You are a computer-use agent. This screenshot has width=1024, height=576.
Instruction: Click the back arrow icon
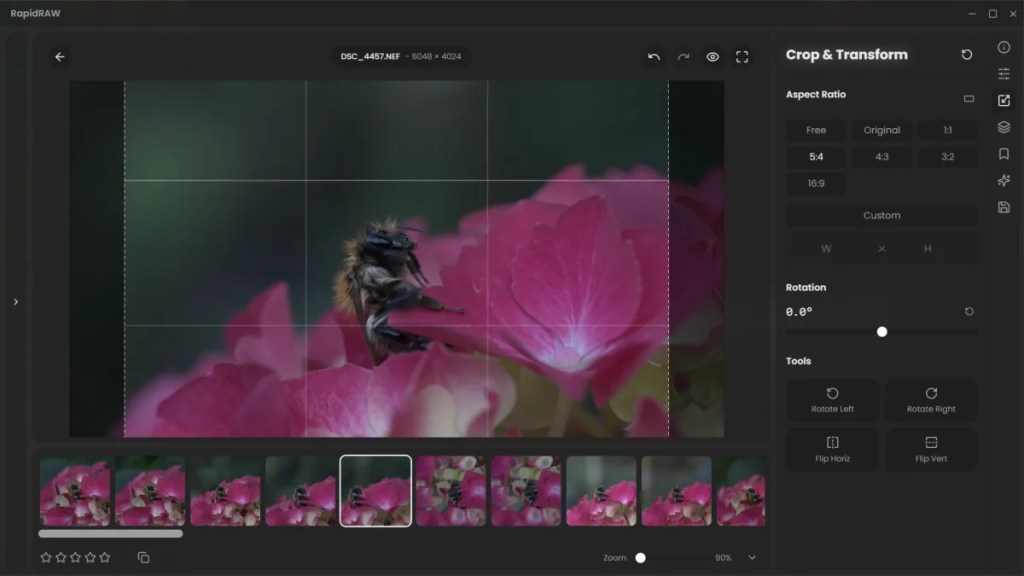click(x=60, y=57)
